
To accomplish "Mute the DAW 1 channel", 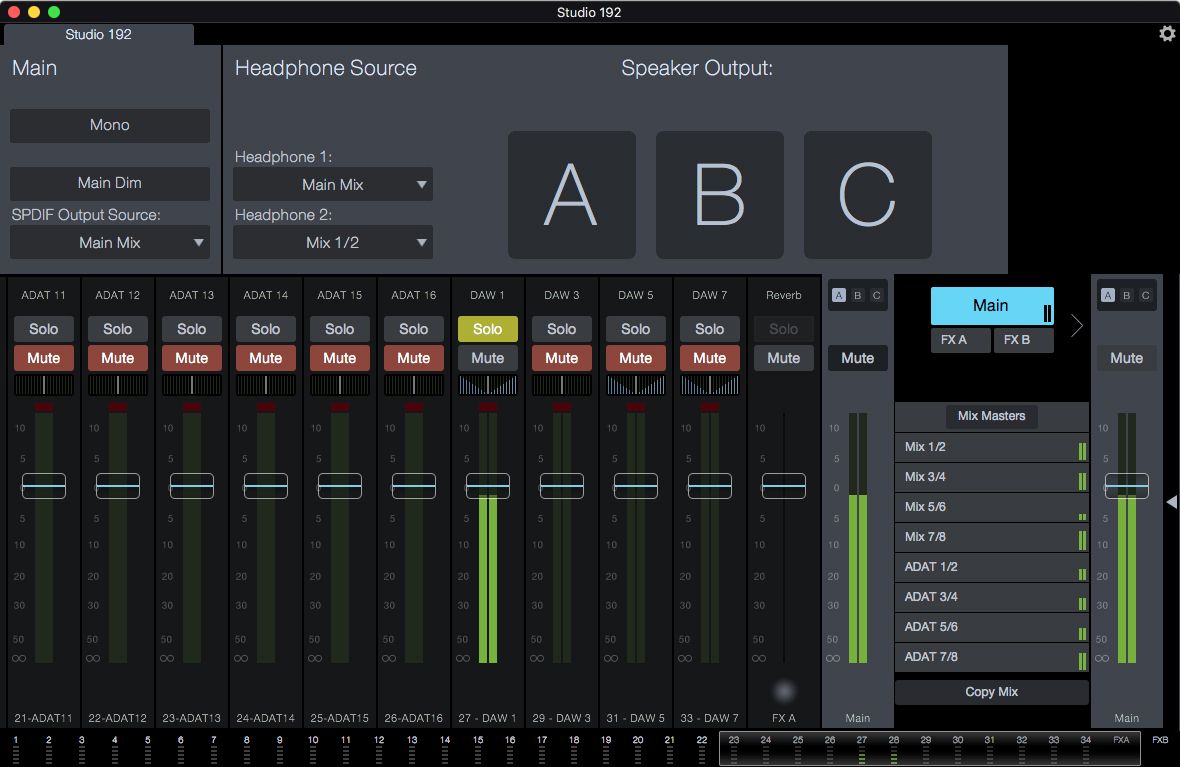I will (488, 358).
